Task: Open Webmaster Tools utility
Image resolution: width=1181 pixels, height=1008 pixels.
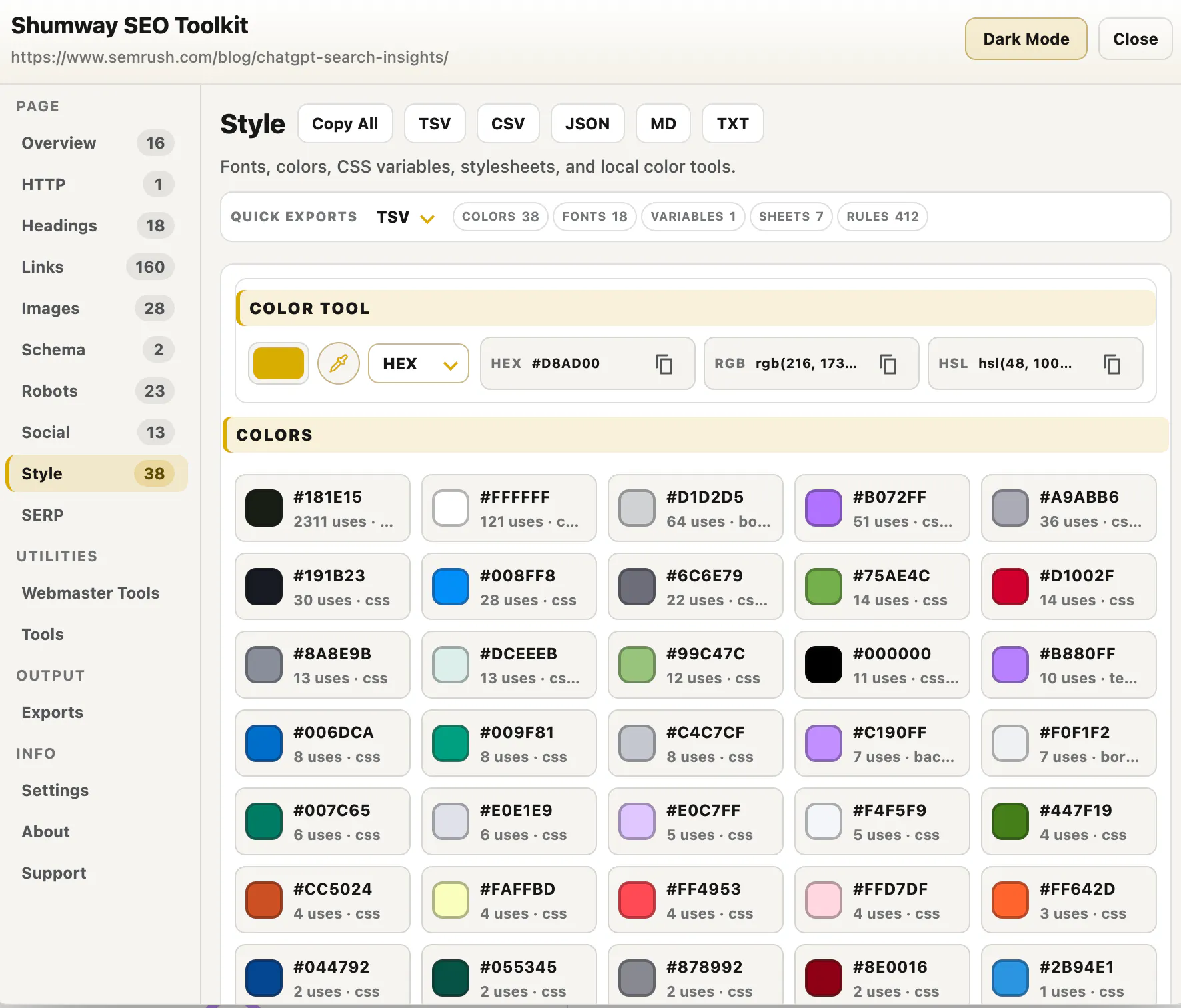Action: point(97,593)
